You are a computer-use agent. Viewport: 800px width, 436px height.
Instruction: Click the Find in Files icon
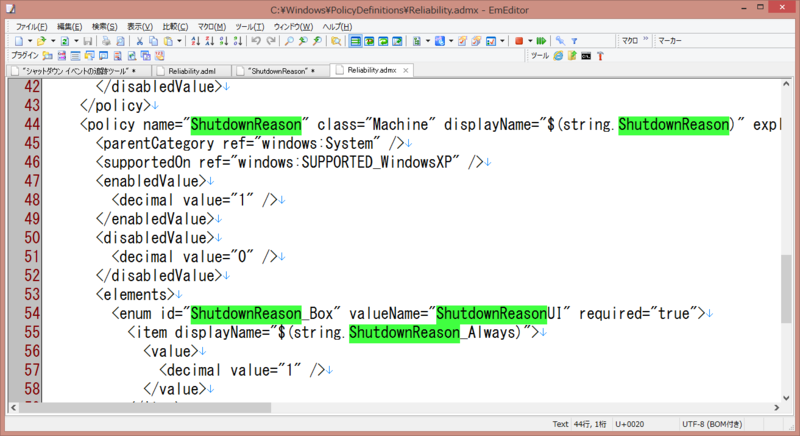pyautogui.click(x=336, y=41)
